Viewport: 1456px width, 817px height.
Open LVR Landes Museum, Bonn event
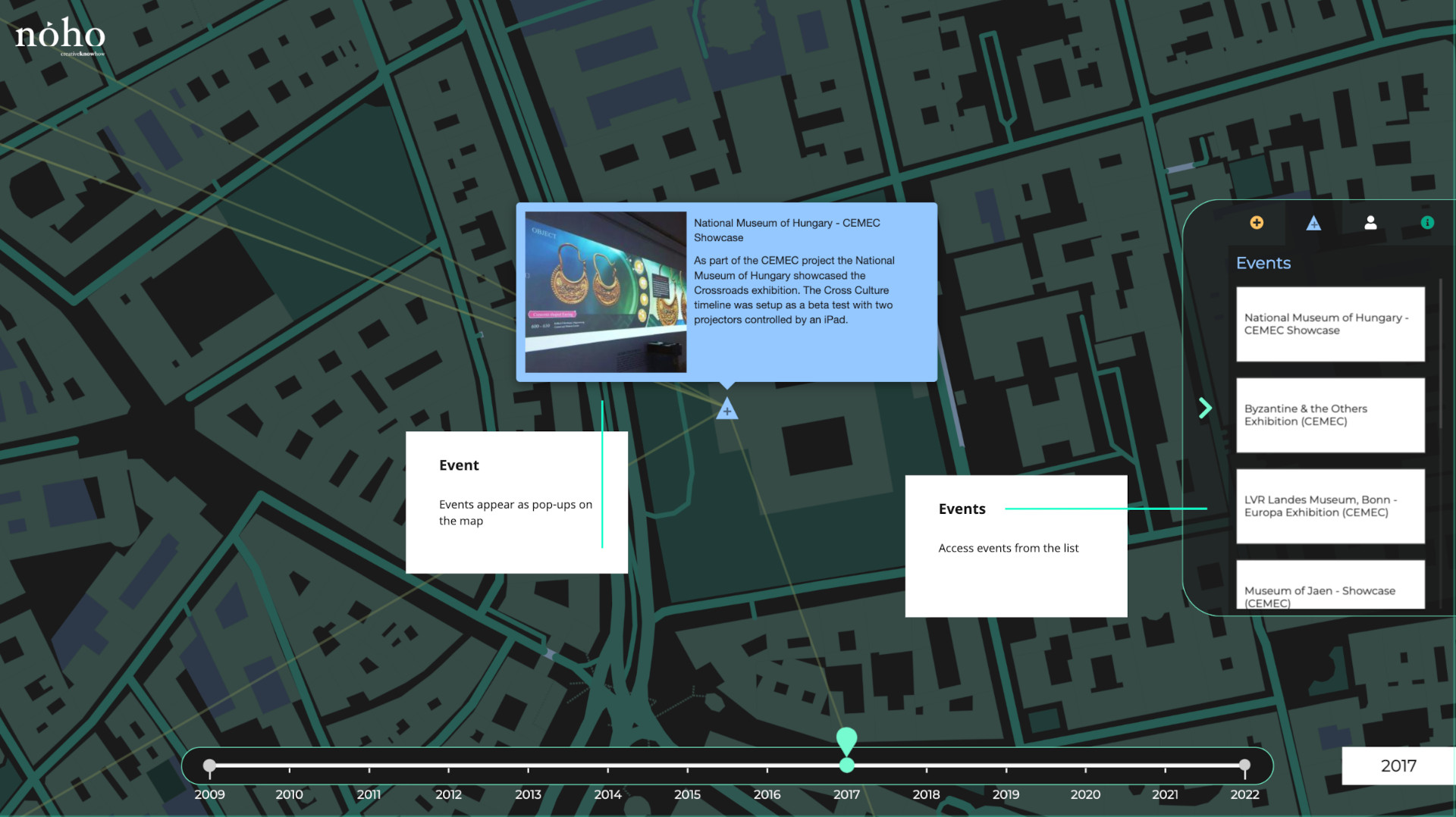coord(1330,506)
